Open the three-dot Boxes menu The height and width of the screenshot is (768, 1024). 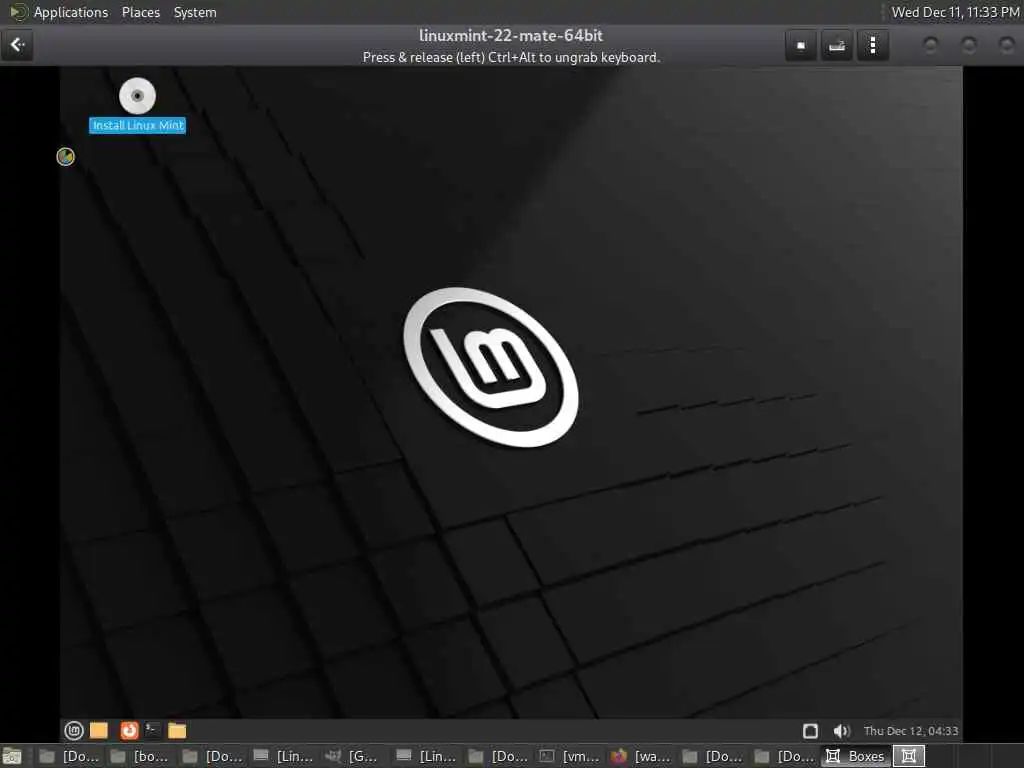873,45
